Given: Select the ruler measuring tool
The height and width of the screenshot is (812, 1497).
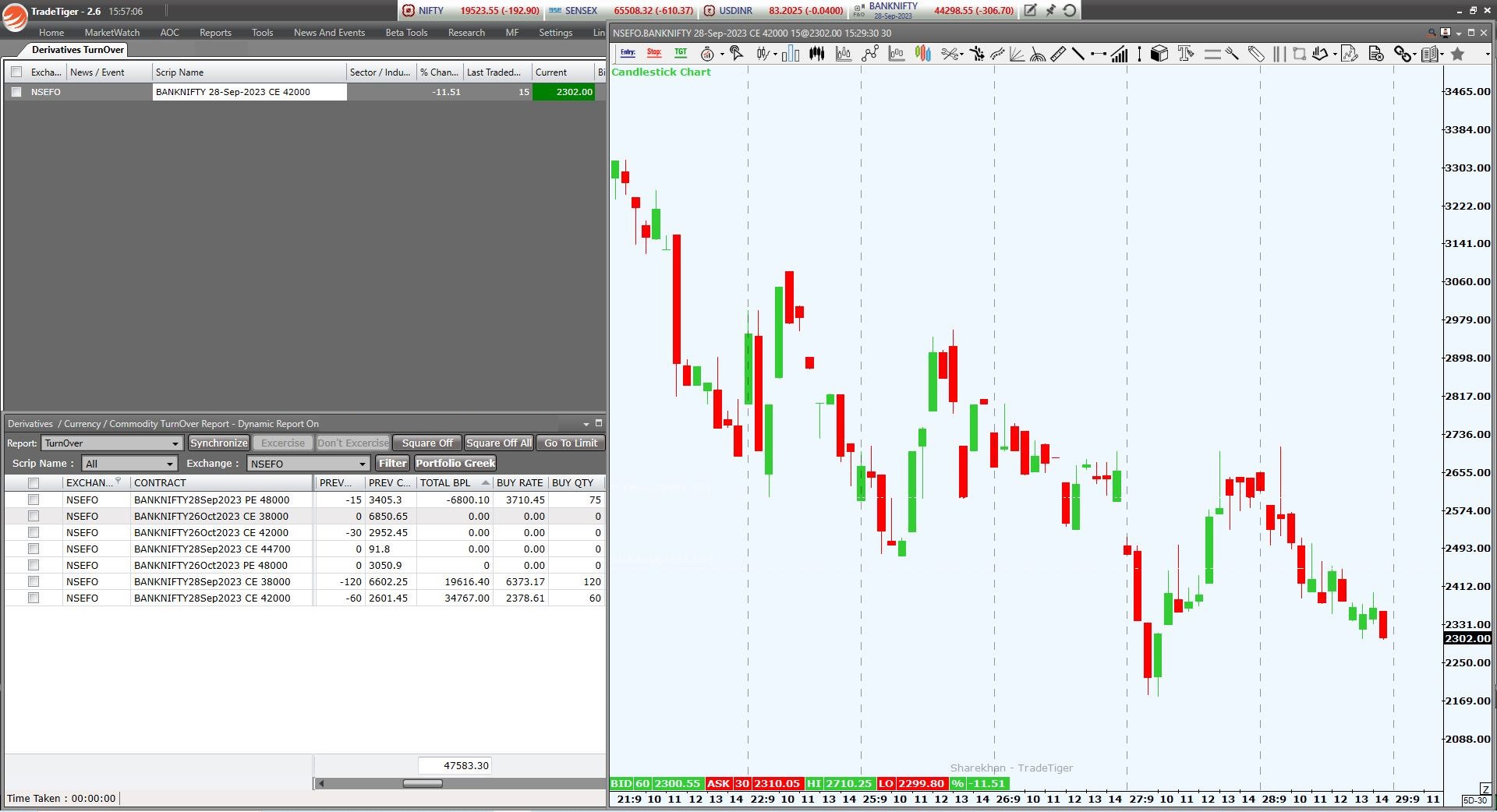Looking at the screenshot, I should coord(1058,54).
